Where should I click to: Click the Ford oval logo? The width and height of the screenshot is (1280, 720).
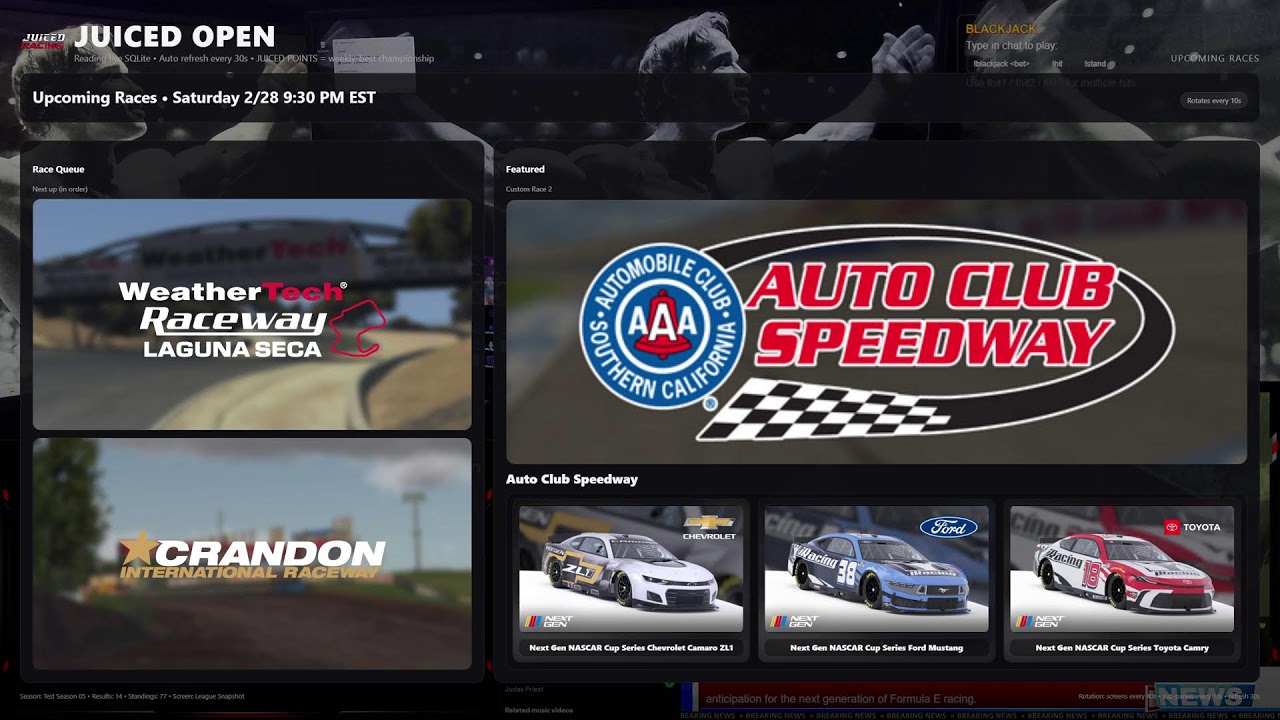tap(949, 526)
